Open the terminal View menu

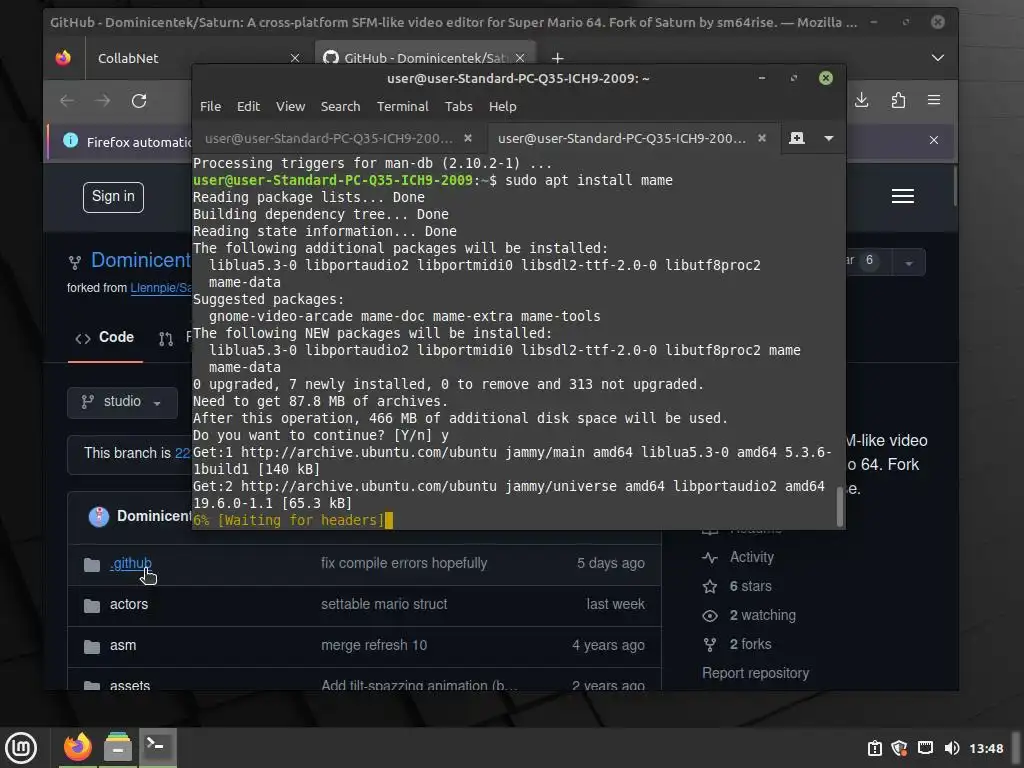[x=290, y=106]
